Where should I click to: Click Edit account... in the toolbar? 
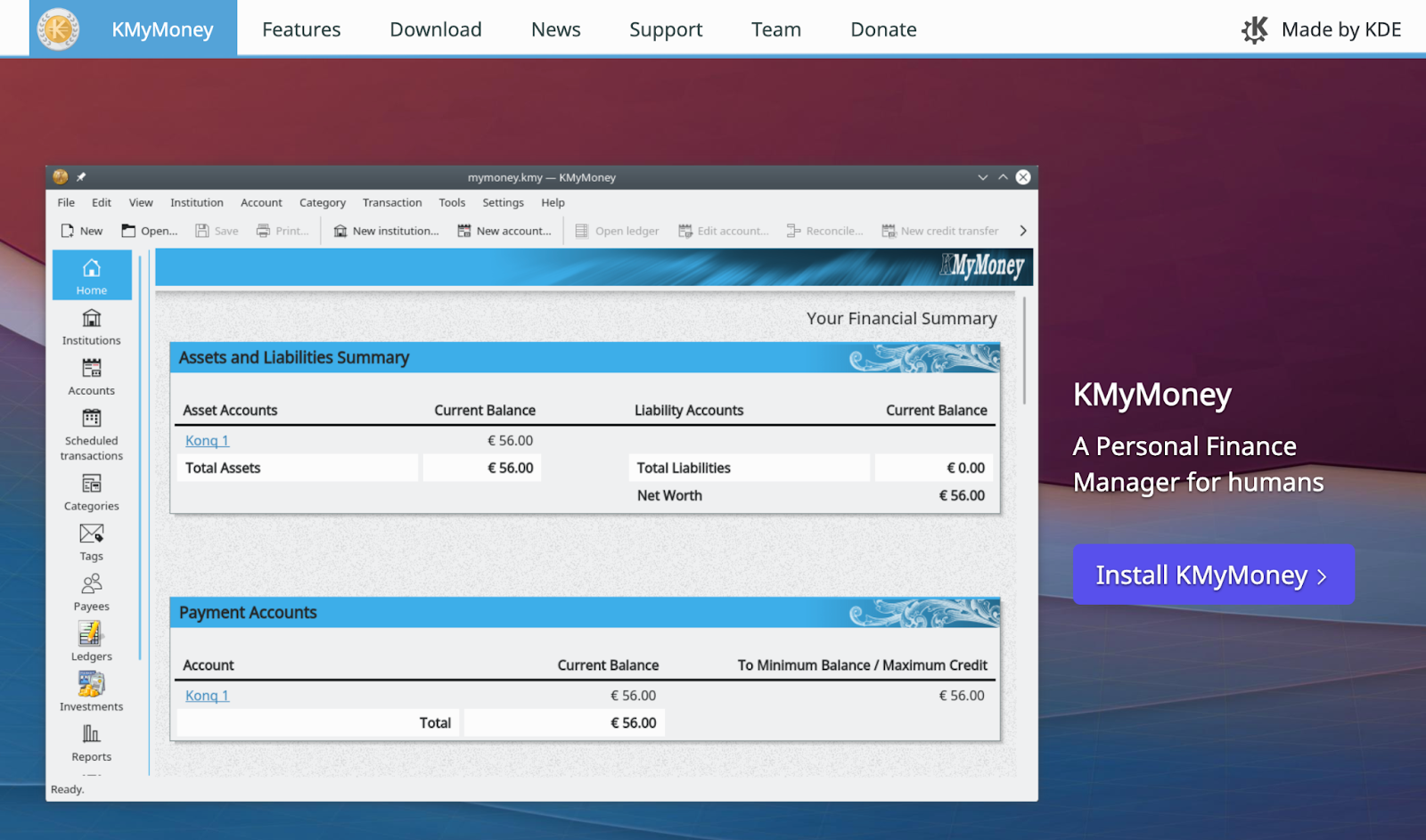click(723, 231)
